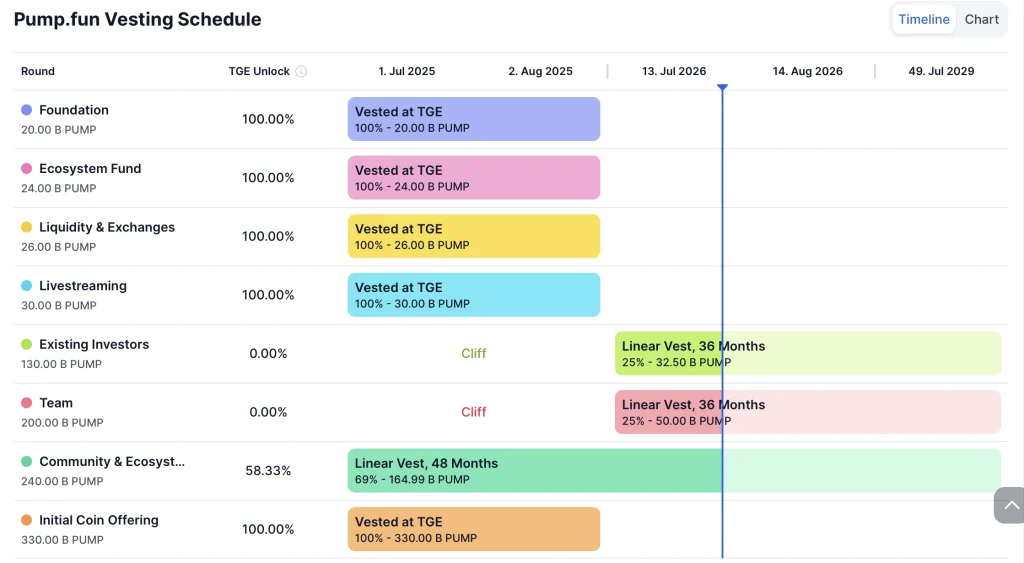This screenshot has height=563, width=1024.
Task: Click the Foundation purple dot
Action: [26, 110]
